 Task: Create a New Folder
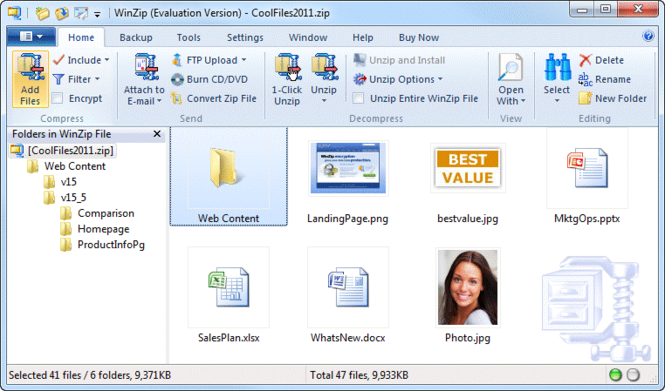tap(612, 98)
